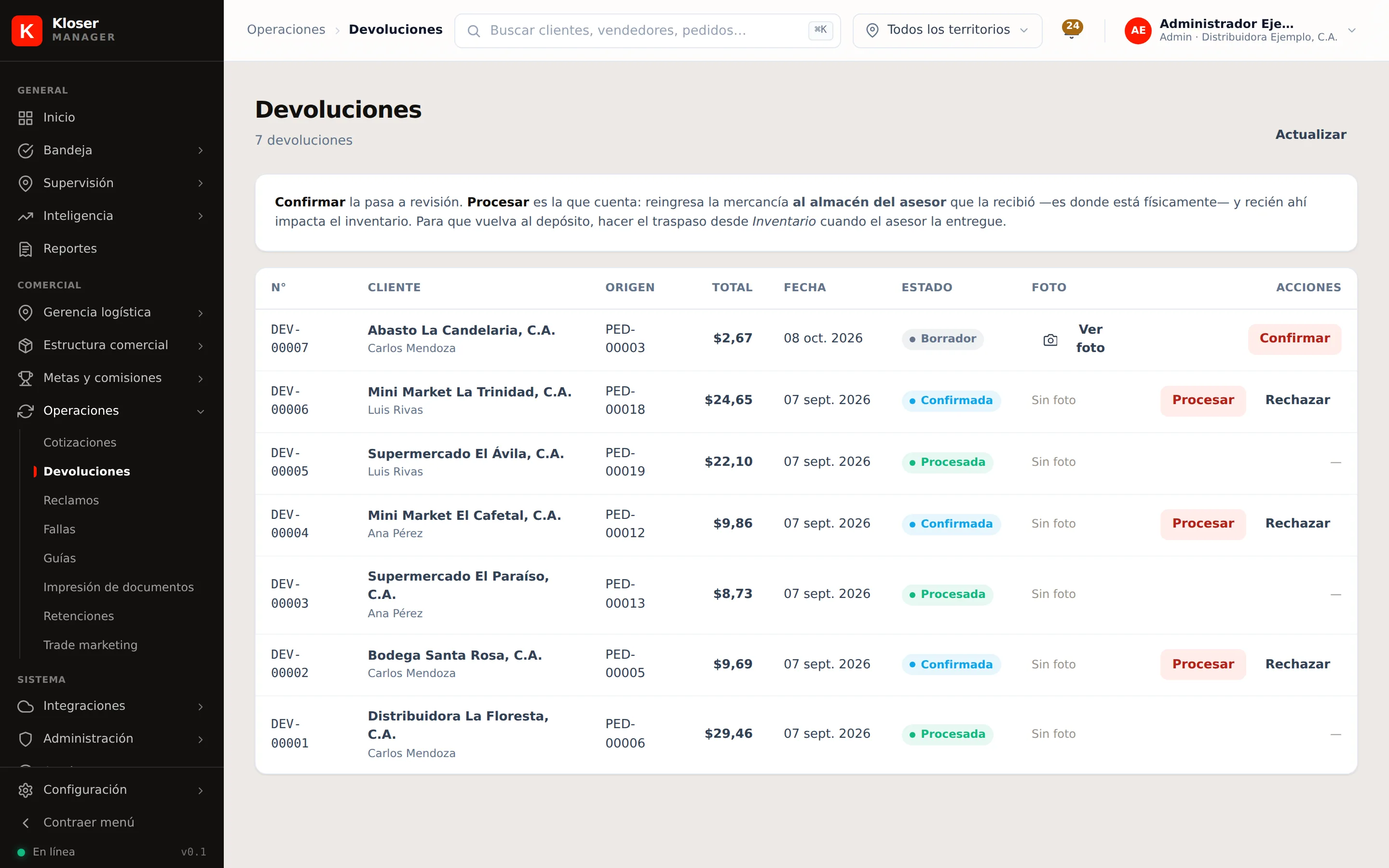Open the Administrador account menu chevron
Screen dimensions: 1389x868
click(1352, 30)
